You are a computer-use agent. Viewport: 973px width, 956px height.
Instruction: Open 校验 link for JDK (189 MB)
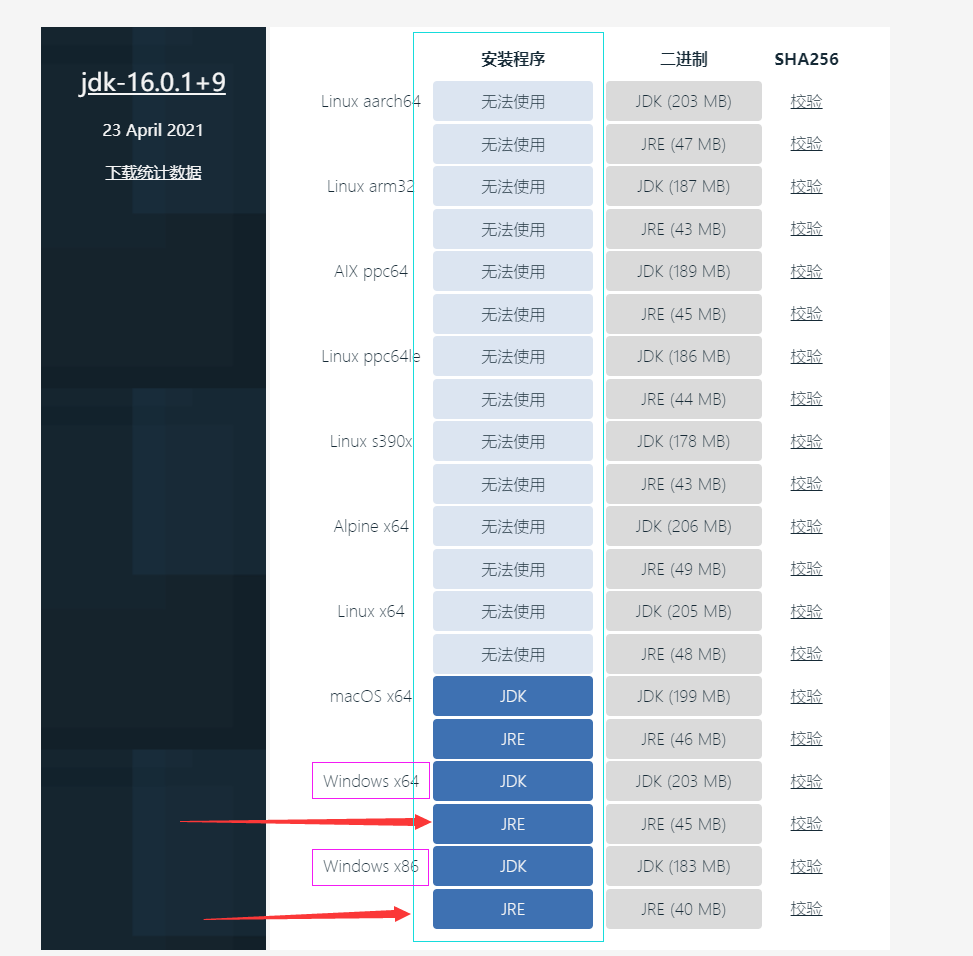[x=806, y=271]
